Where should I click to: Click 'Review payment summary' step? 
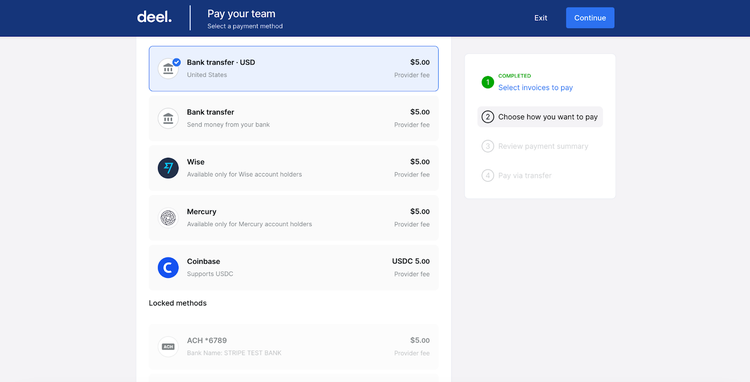coord(543,146)
